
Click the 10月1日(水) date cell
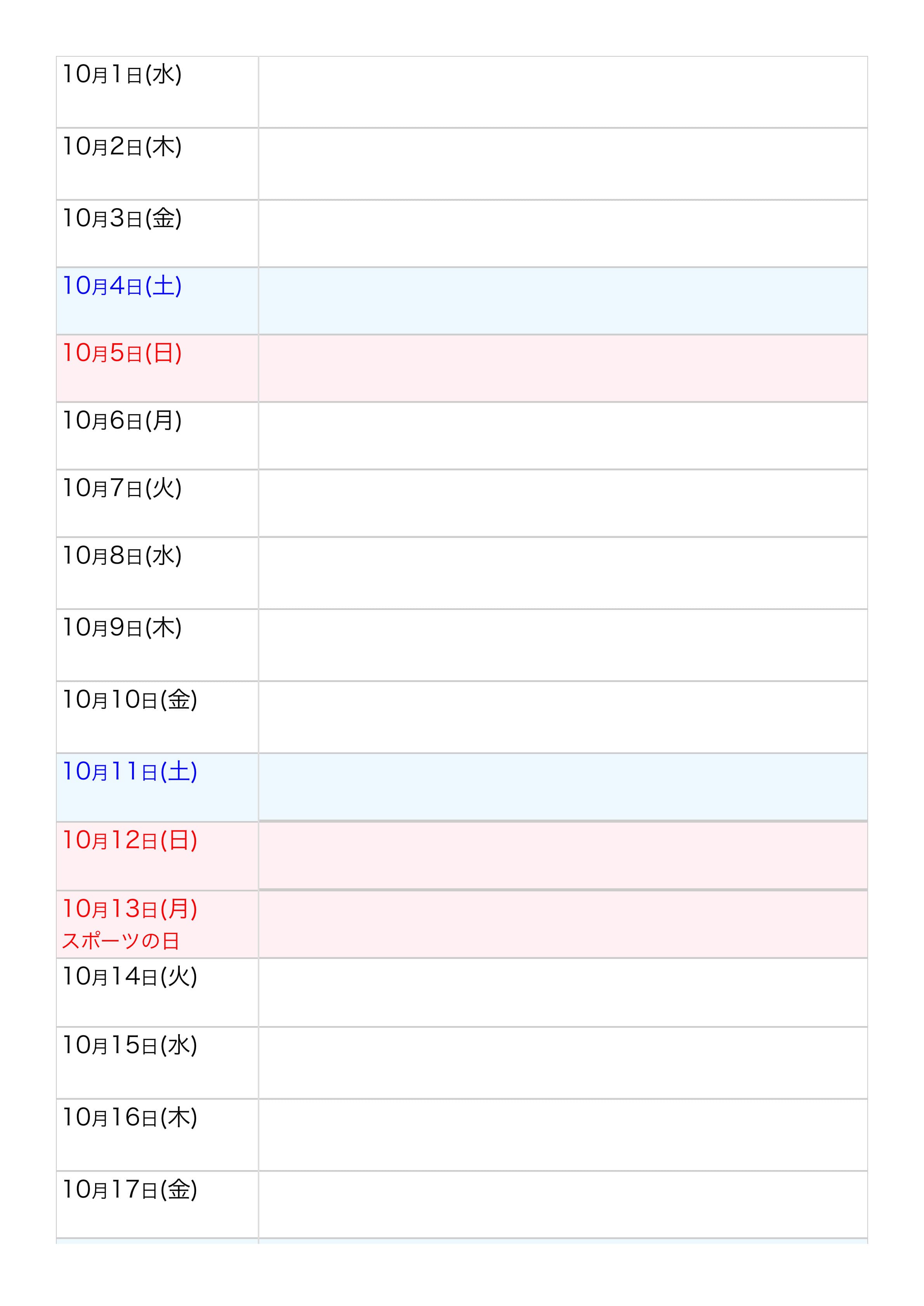pyautogui.click(x=122, y=75)
